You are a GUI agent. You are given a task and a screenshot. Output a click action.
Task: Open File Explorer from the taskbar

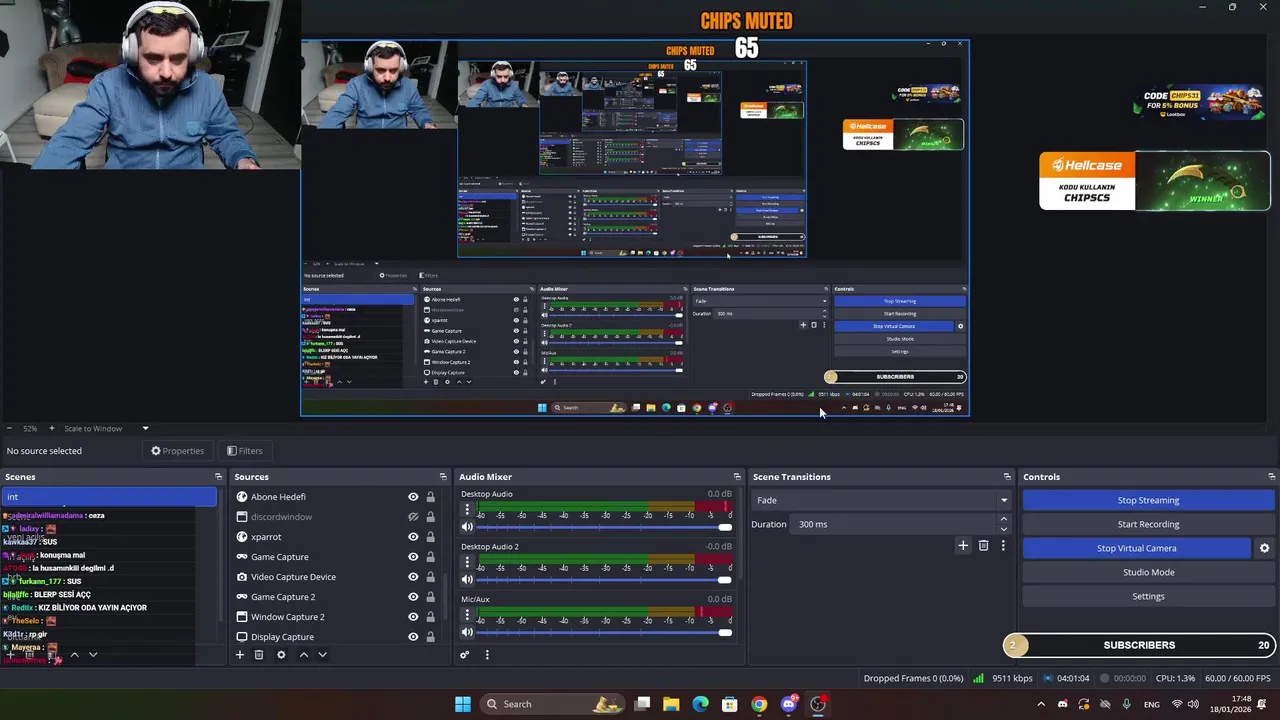click(x=671, y=704)
